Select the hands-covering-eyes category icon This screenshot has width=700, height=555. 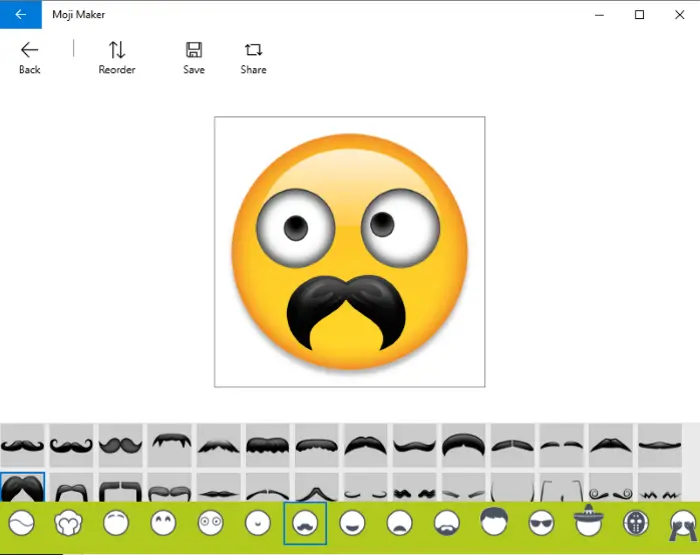[683, 525]
